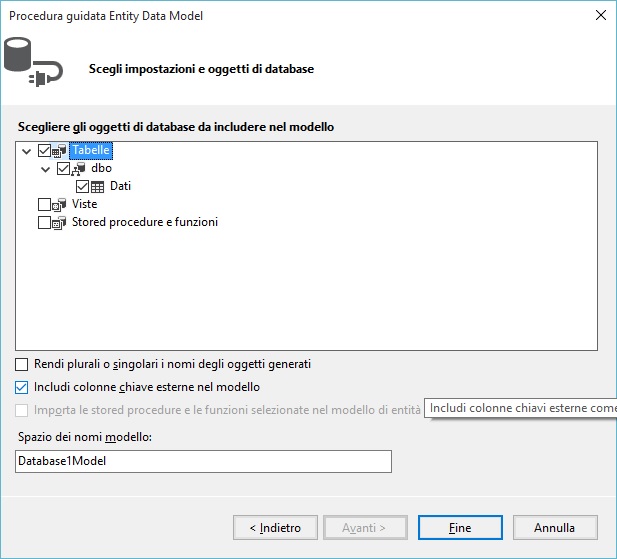The height and width of the screenshot is (559, 617).
Task: Finish the wizard with the Fine button
Action: [460, 528]
